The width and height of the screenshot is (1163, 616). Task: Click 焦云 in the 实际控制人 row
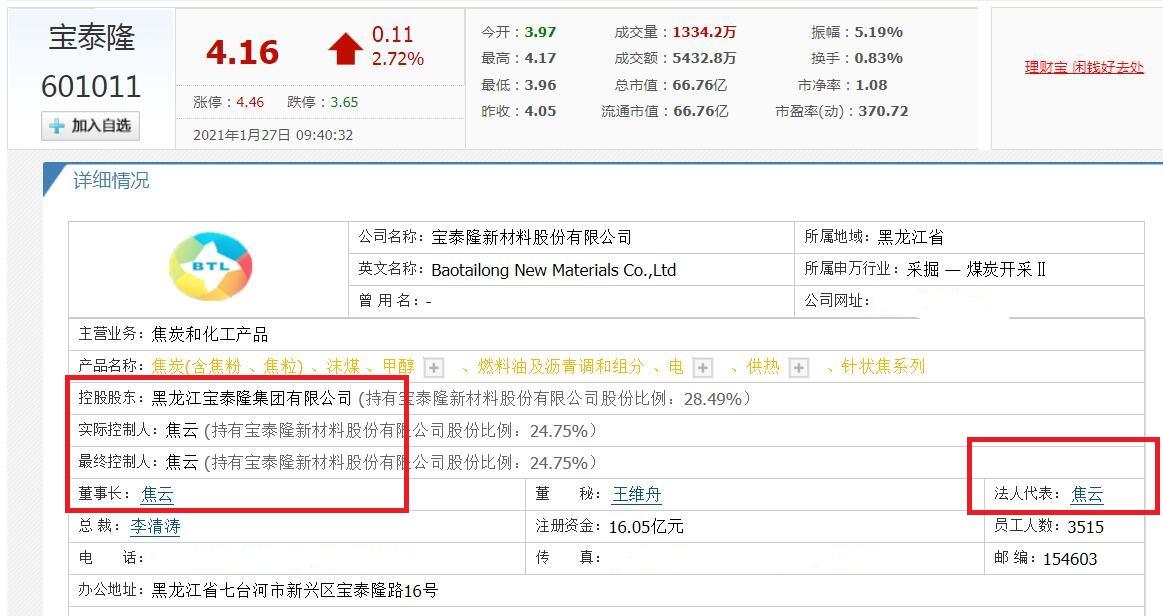coord(182,431)
